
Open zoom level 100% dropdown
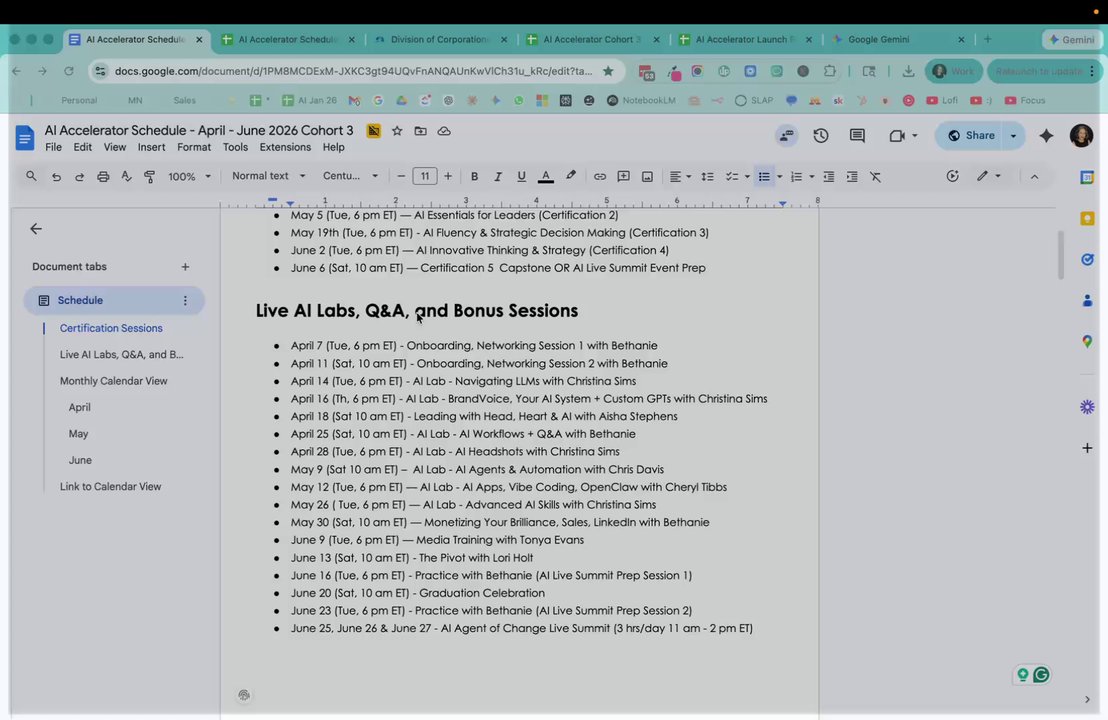click(189, 177)
